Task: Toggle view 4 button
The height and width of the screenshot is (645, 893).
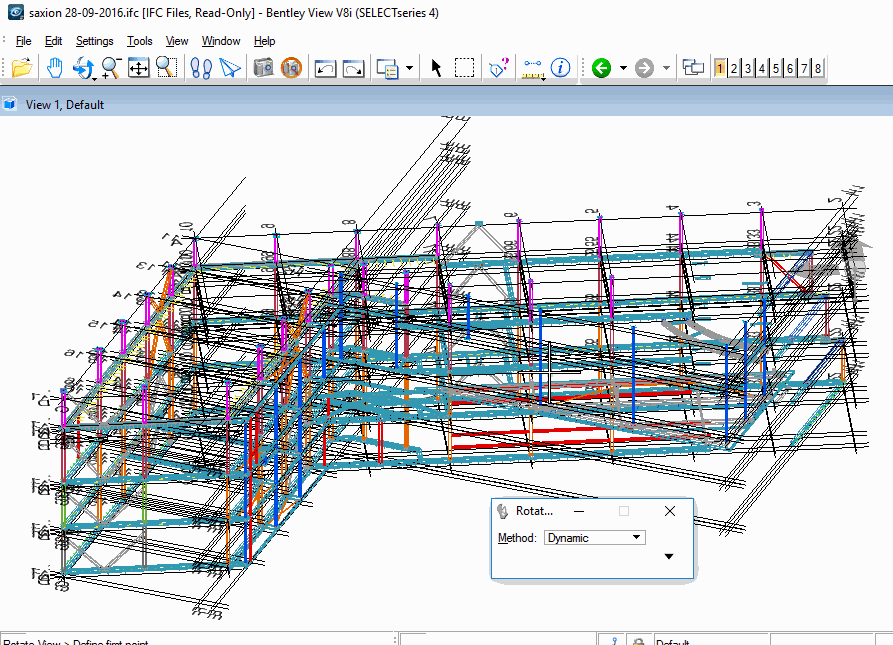Action: (762, 68)
